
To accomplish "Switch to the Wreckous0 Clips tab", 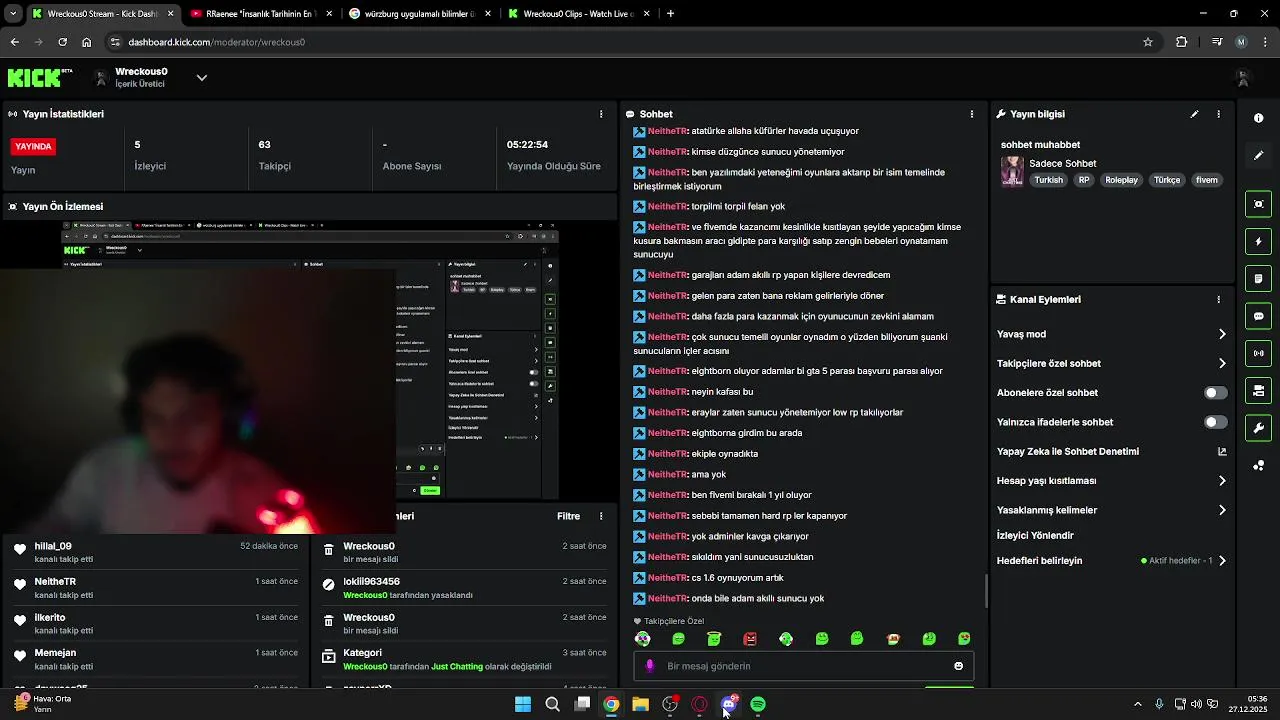I will [577, 14].
